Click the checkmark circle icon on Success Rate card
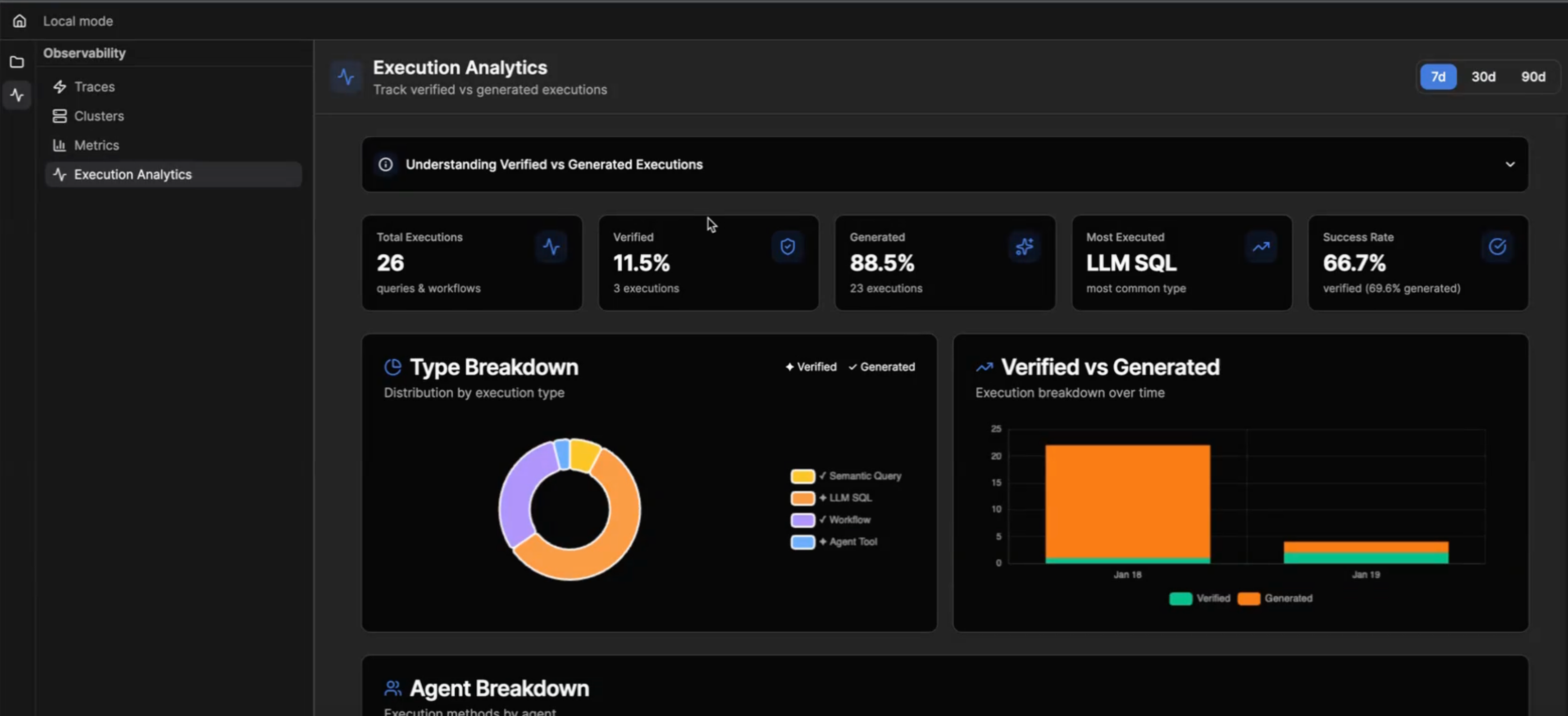The width and height of the screenshot is (1568, 716). point(1497,246)
